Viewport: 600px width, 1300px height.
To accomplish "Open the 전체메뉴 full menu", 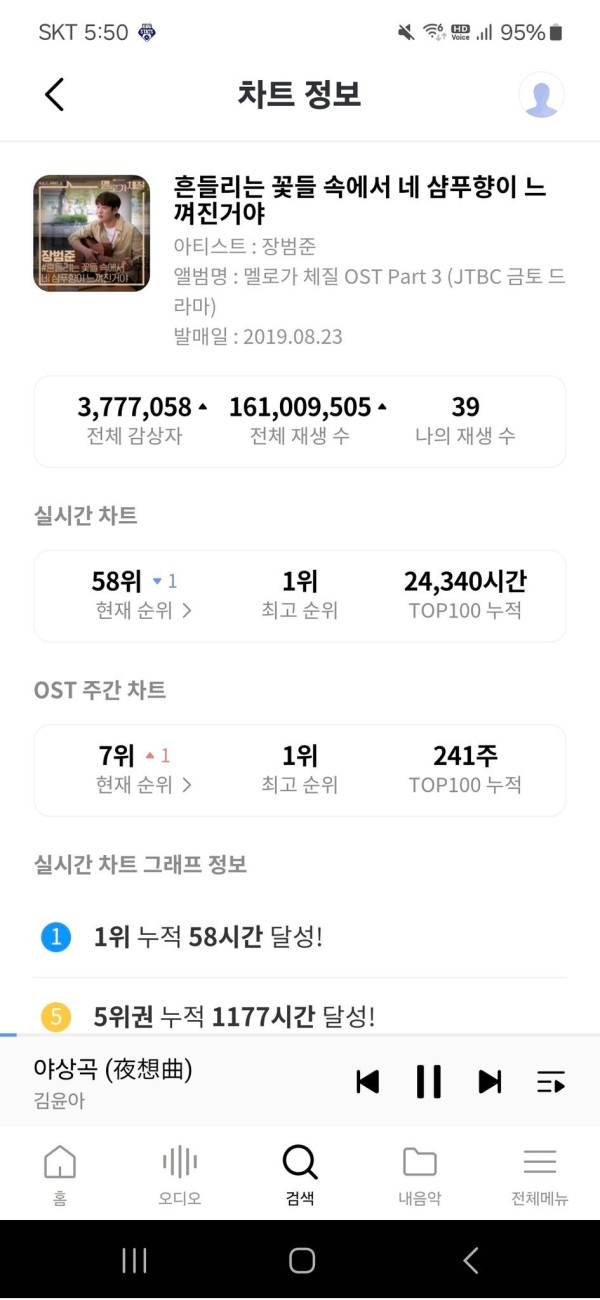I will 540,1175.
